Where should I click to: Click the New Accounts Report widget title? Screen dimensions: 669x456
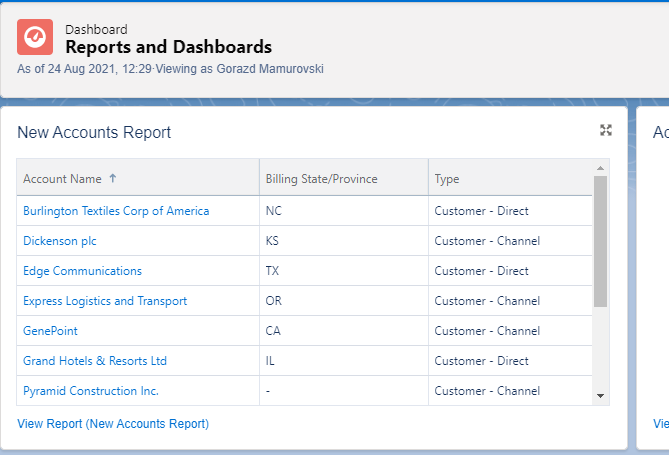pos(94,132)
